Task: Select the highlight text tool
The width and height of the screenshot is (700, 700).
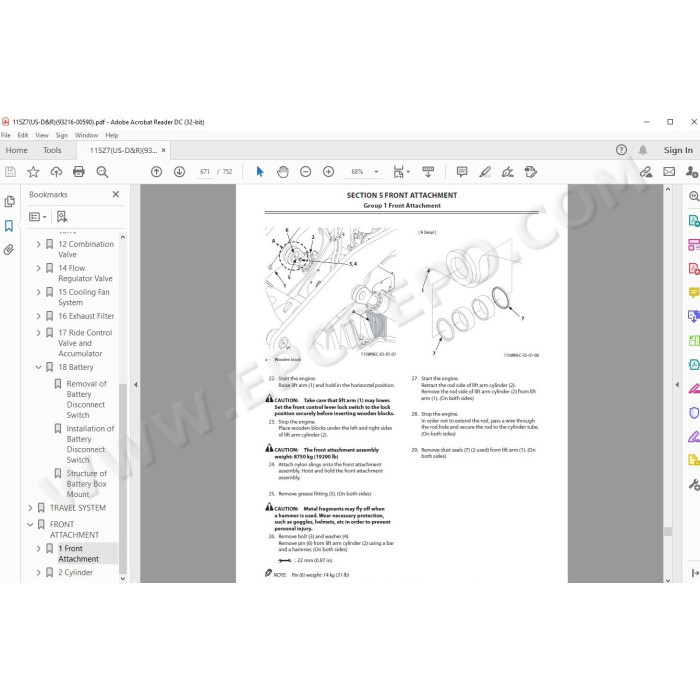Action: (485, 172)
